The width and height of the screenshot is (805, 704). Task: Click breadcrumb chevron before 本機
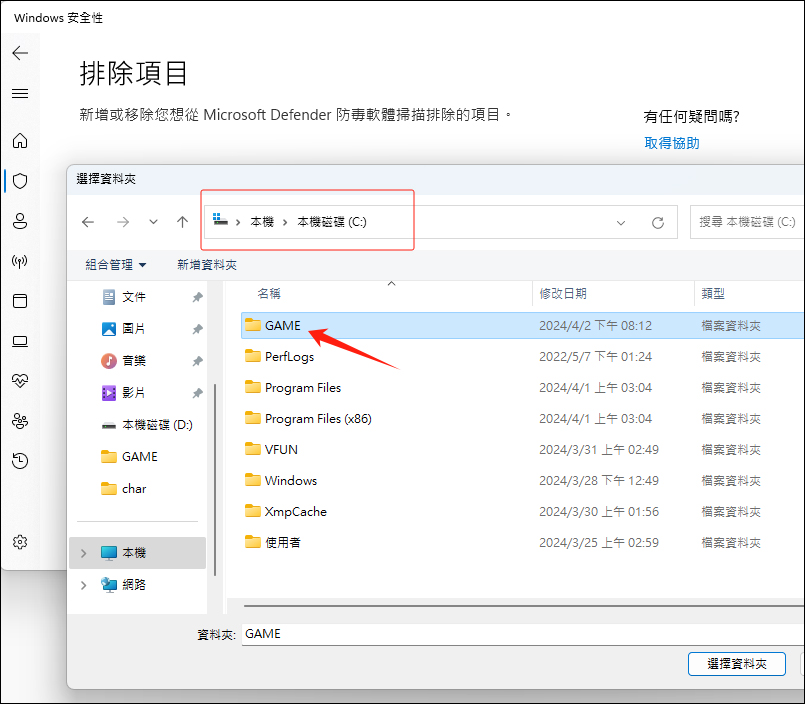[238, 222]
